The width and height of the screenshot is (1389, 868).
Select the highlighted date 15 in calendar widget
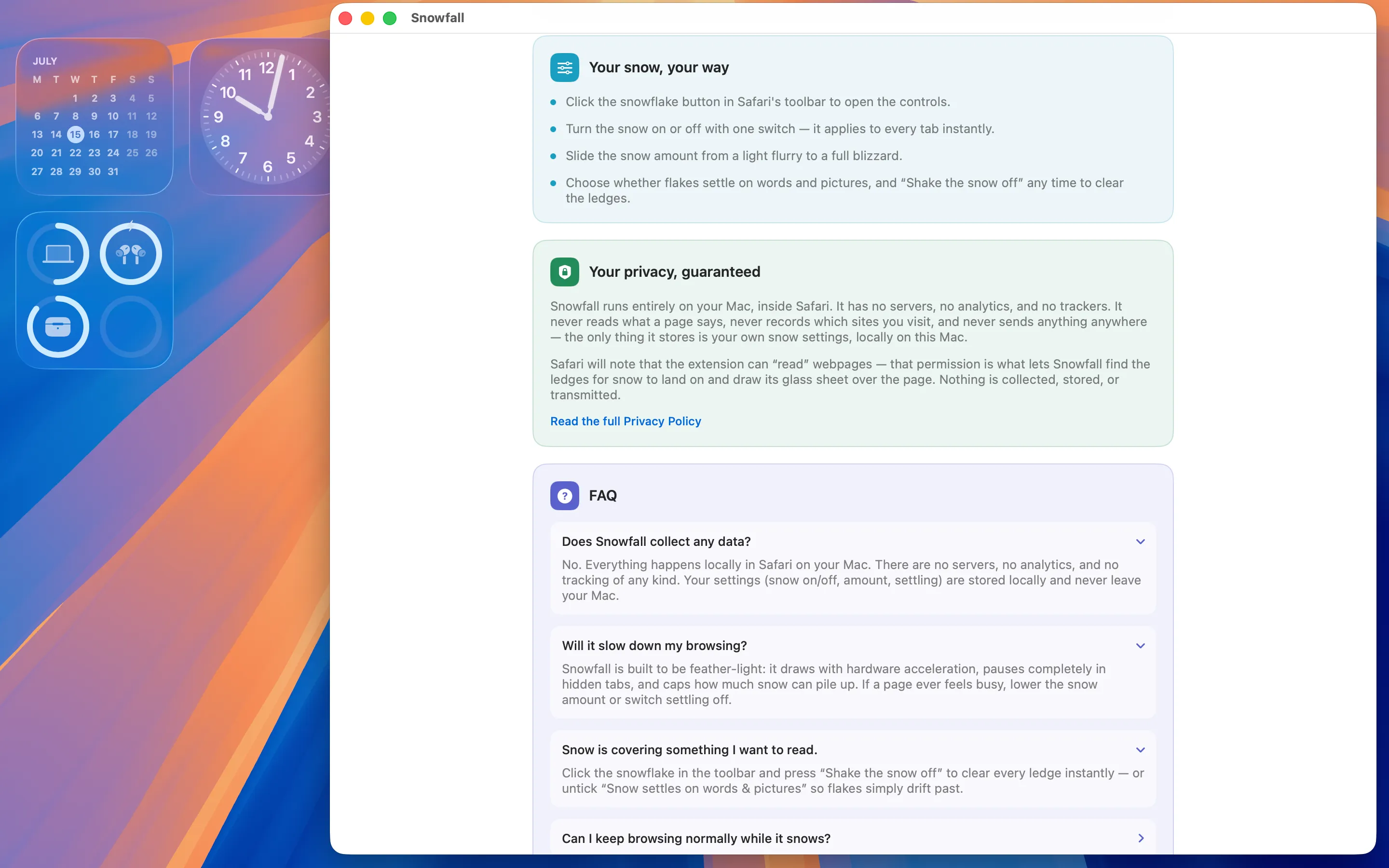click(75, 135)
